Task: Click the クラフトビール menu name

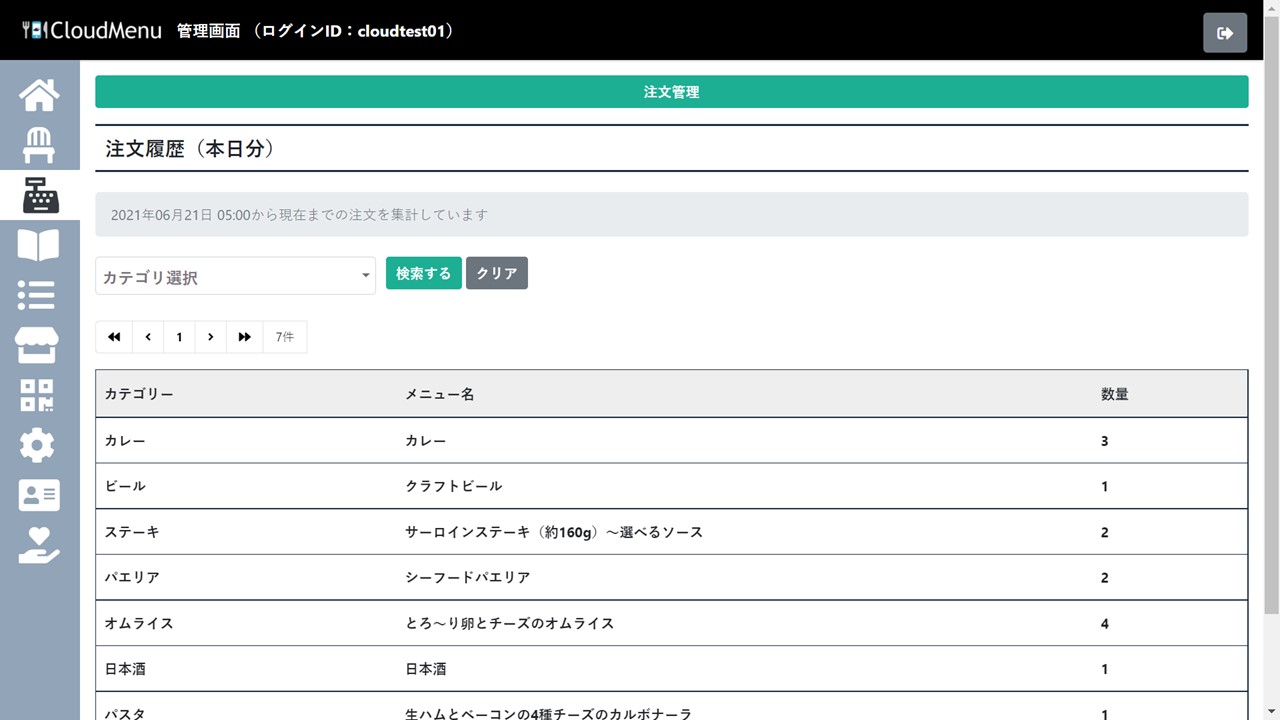Action: pyautogui.click(x=454, y=486)
